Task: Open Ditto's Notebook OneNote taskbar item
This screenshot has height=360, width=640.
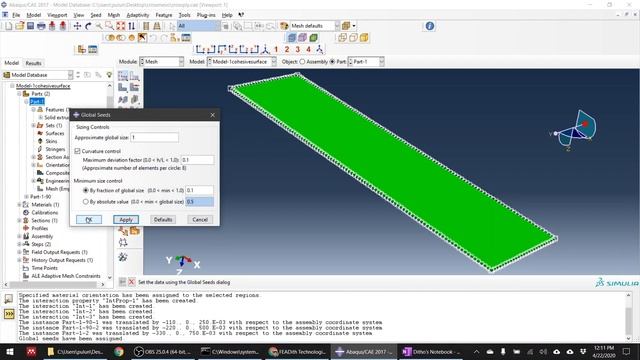Action: [x=431, y=352]
